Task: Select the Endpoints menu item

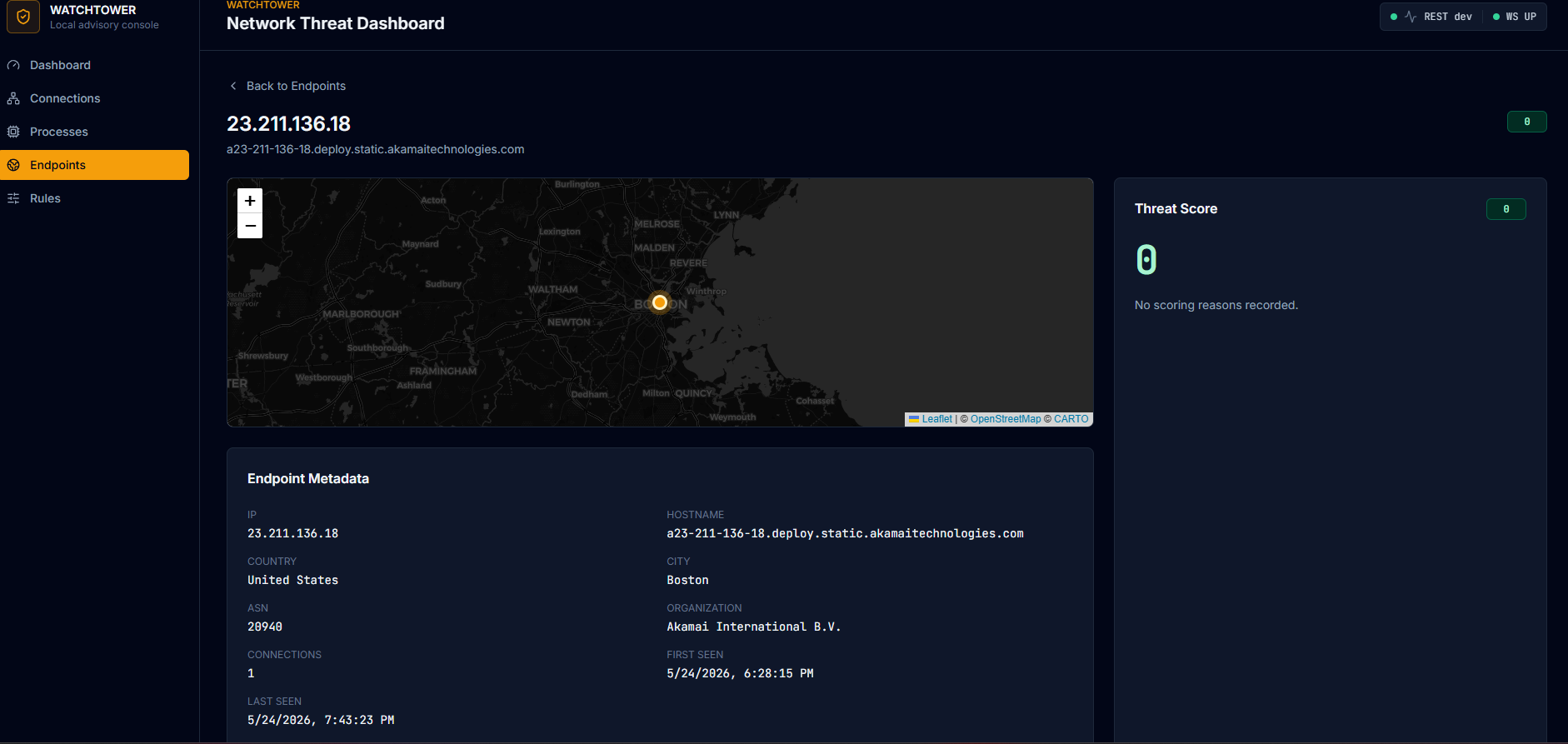Action: click(x=94, y=165)
